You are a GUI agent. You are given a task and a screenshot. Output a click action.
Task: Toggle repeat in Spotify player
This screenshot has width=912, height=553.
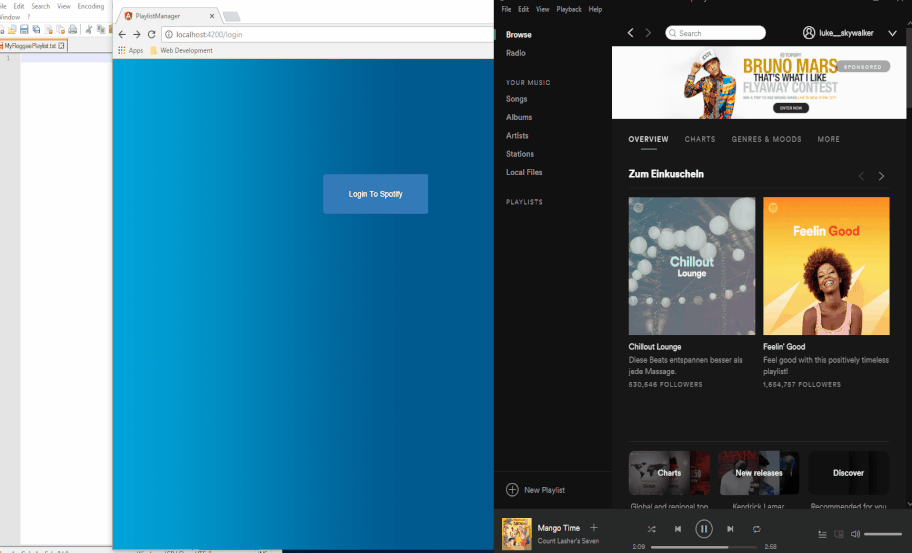click(x=756, y=529)
